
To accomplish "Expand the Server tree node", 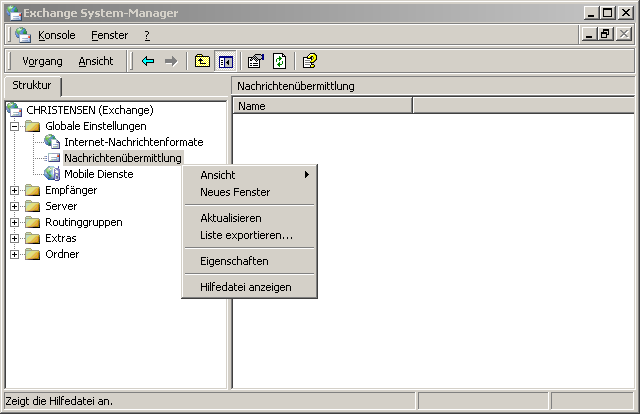I will click(x=14, y=206).
